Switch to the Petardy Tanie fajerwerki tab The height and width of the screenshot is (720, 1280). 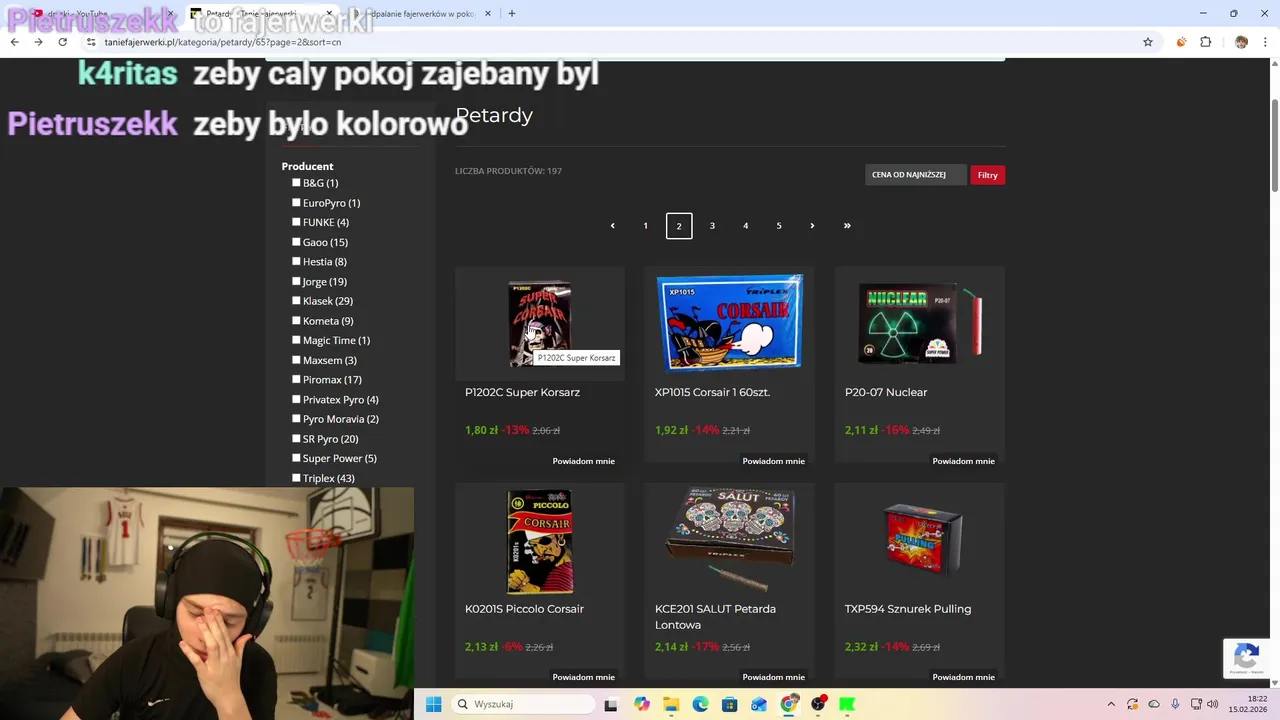tap(262, 14)
